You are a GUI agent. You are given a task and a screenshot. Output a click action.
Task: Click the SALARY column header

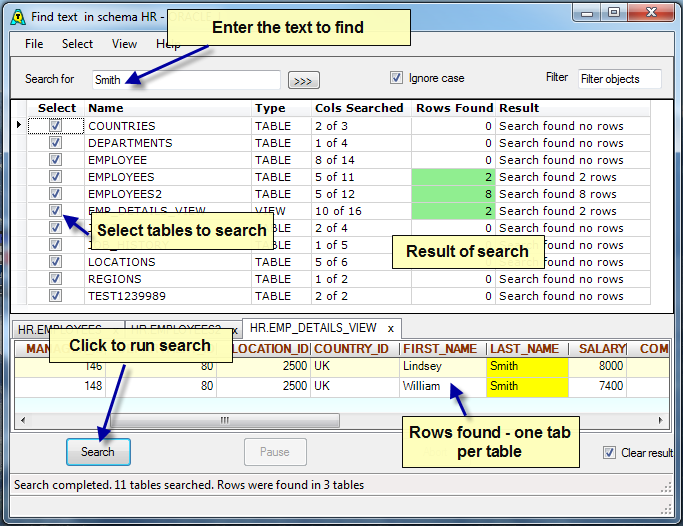[x=598, y=349]
